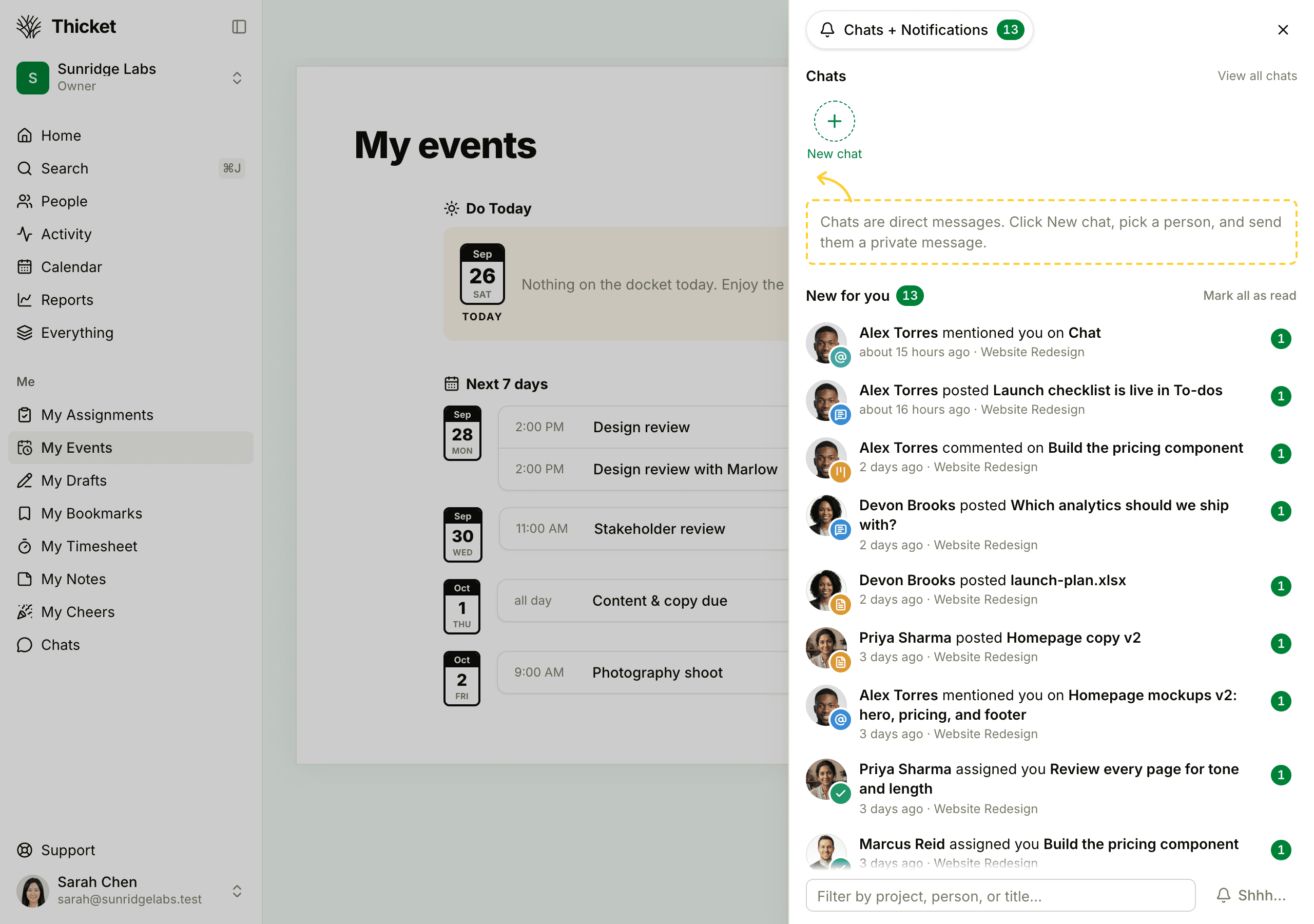Open Reports section
The image size is (1314, 924).
(130, 299)
